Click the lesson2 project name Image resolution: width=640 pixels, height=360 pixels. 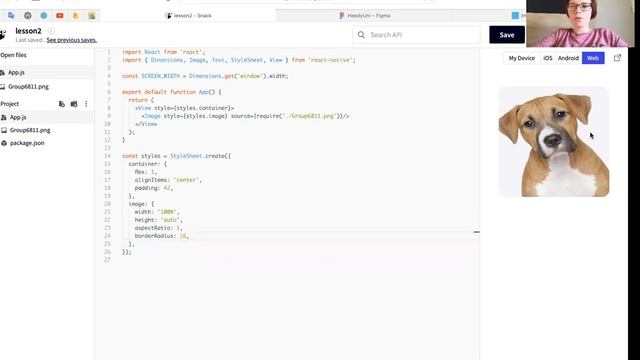click(28, 31)
